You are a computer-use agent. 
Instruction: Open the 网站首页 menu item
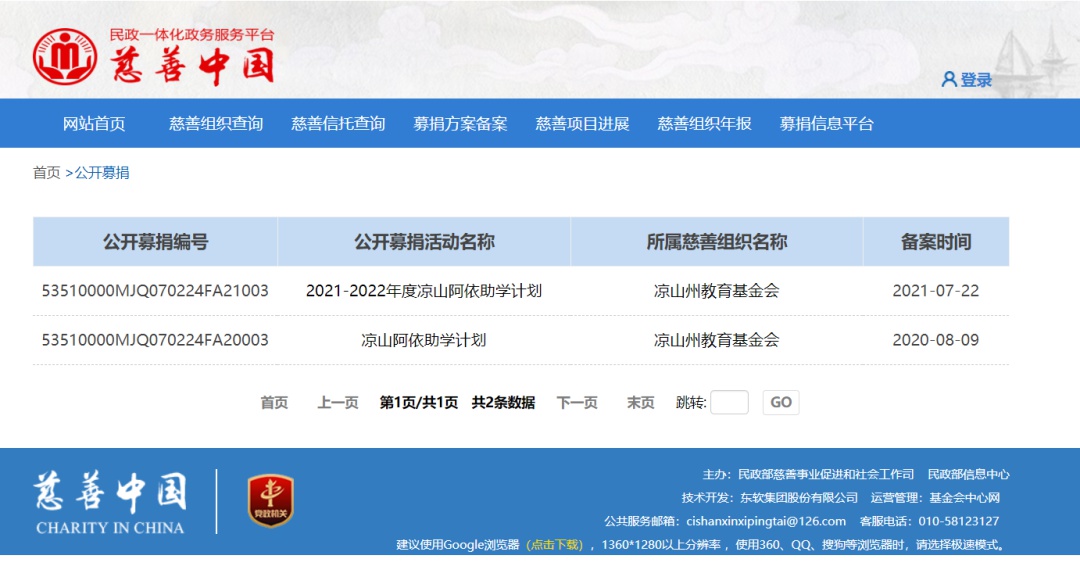tap(94, 124)
